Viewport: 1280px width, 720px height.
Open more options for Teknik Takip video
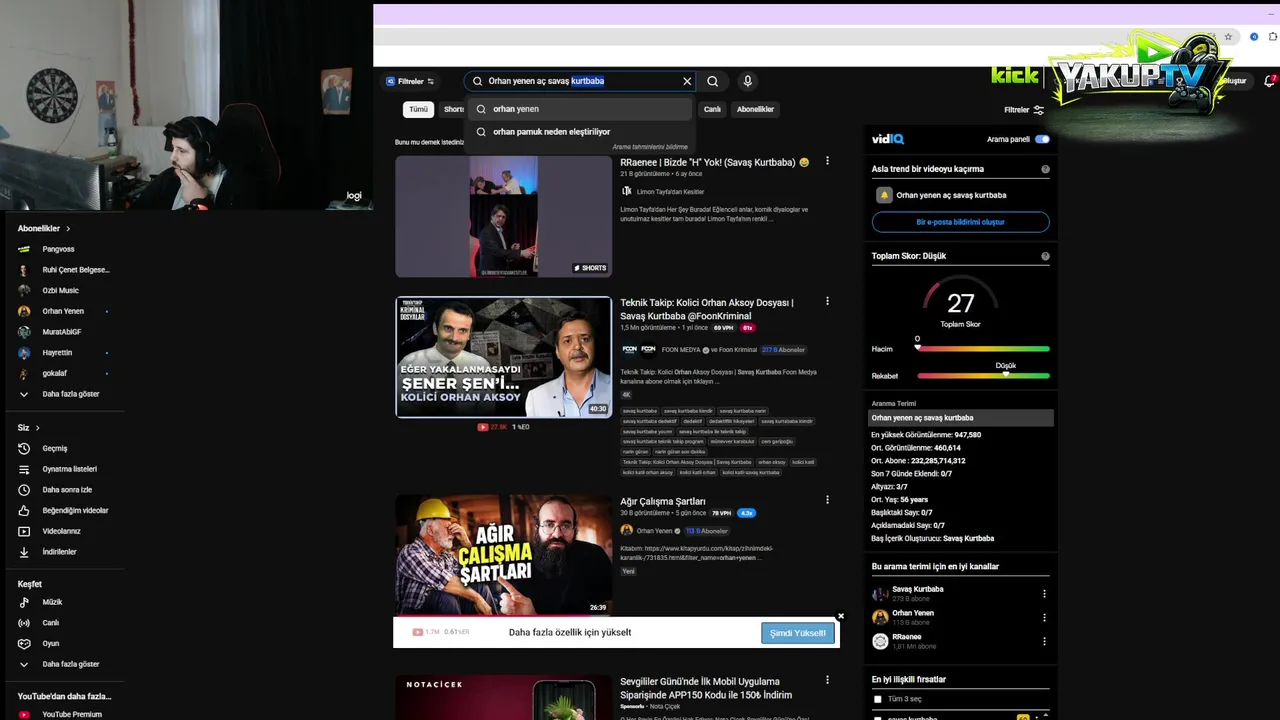pos(827,301)
